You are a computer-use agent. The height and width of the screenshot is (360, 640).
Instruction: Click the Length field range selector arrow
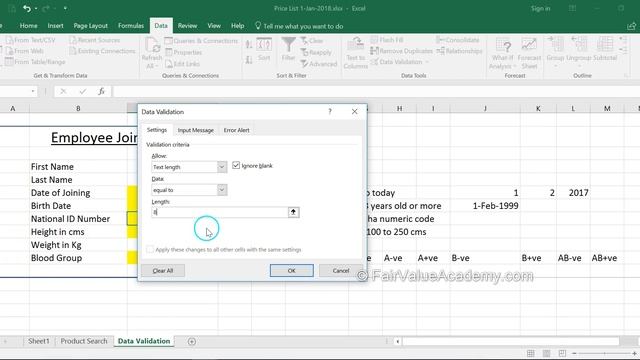coord(293,212)
